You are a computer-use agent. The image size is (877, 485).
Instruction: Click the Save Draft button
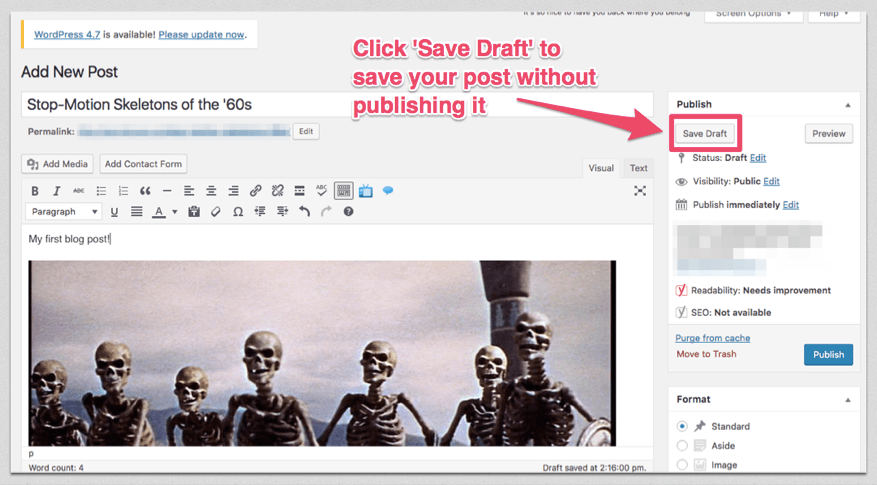[705, 134]
